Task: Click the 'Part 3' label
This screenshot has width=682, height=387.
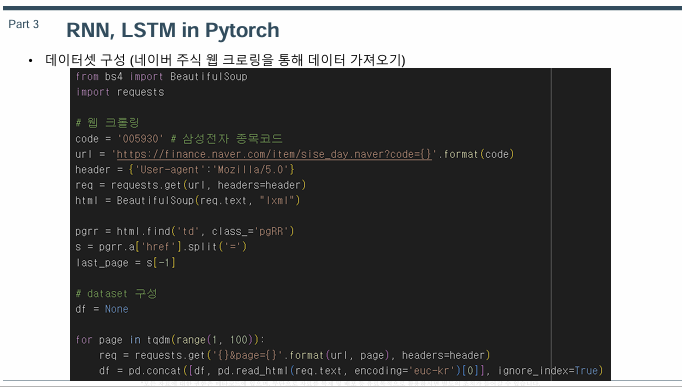Action: 23,24
